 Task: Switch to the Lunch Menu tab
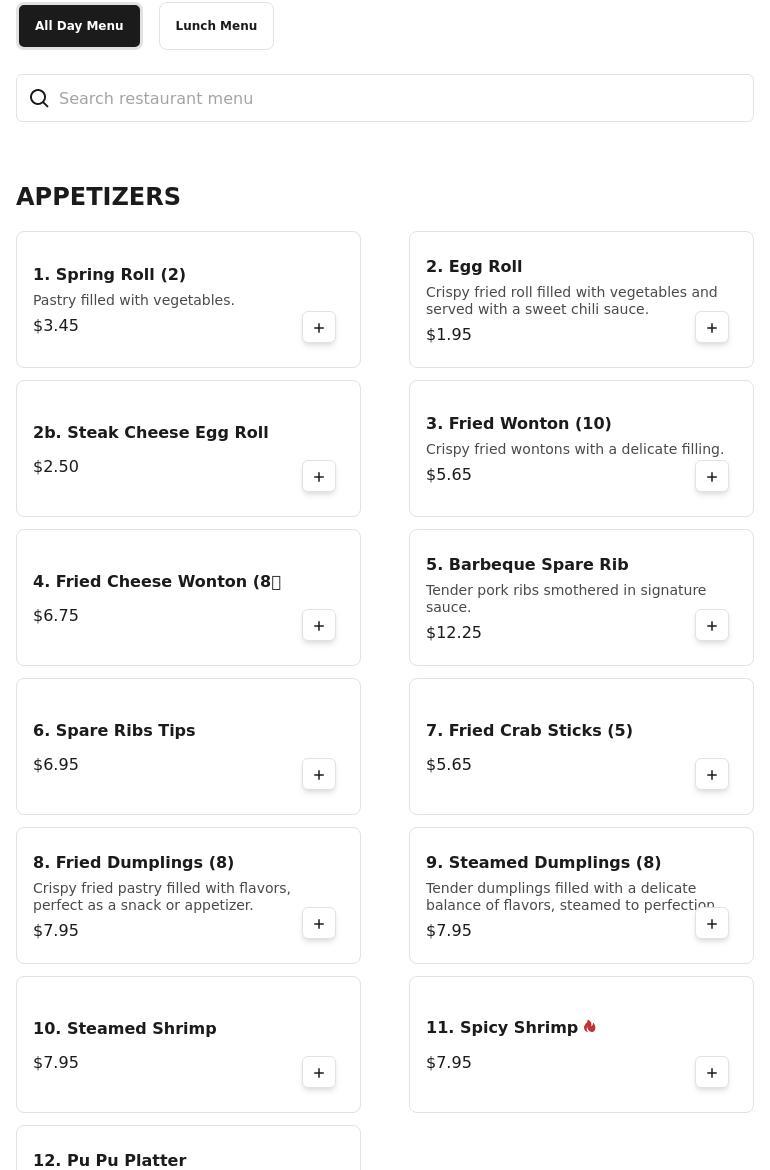pyautogui.click(x=216, y=26)
